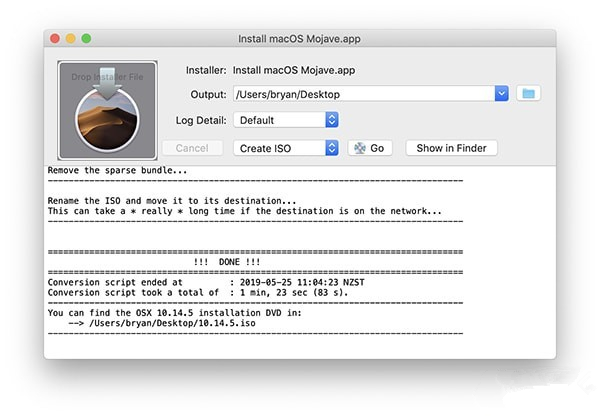Click the folder browse icon beside Output
Screen dimensions: 600x417
pos(529,93)
